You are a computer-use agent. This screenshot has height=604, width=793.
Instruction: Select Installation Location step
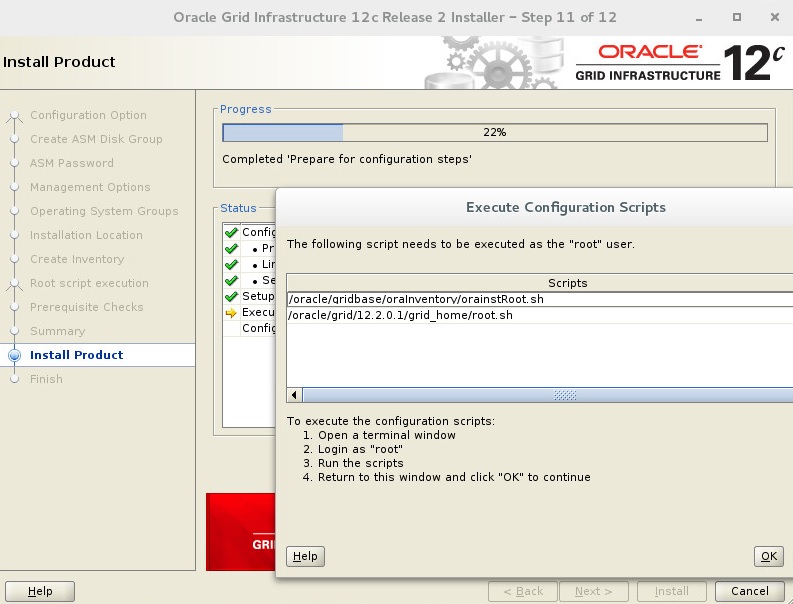pyautogui.click(x=86, y=235)
